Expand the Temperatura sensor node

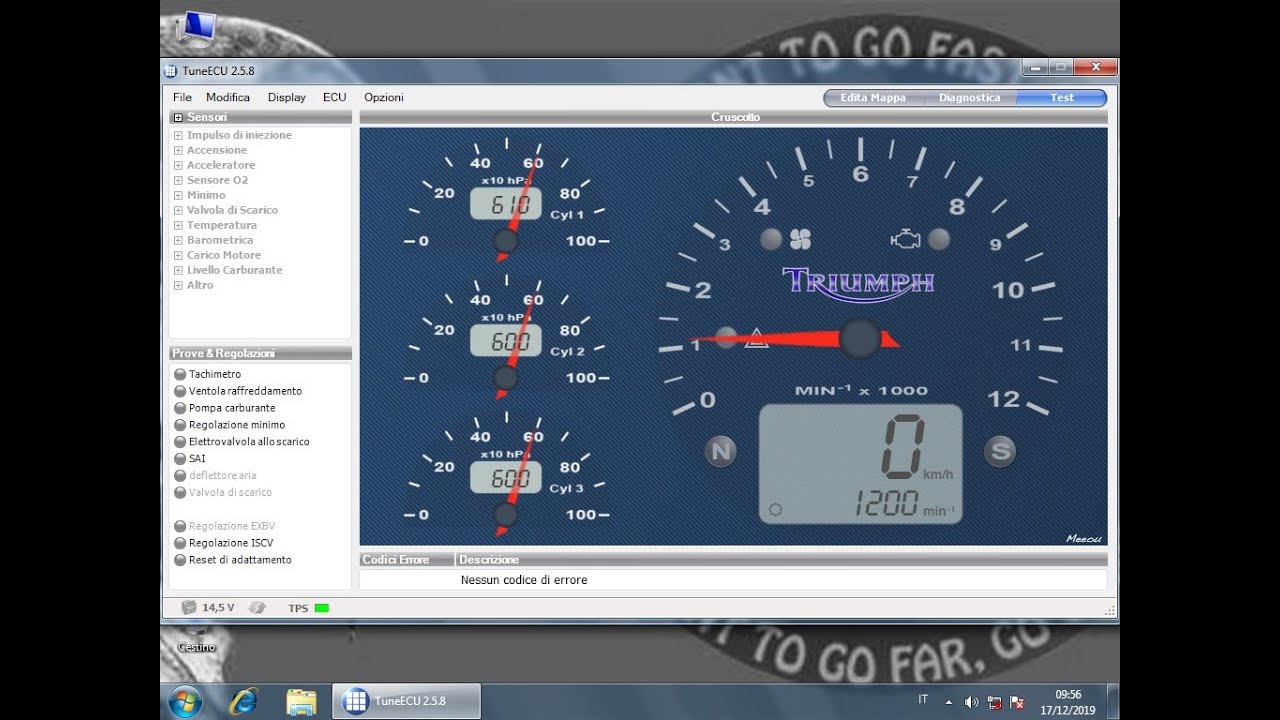(x=178, y=225)
